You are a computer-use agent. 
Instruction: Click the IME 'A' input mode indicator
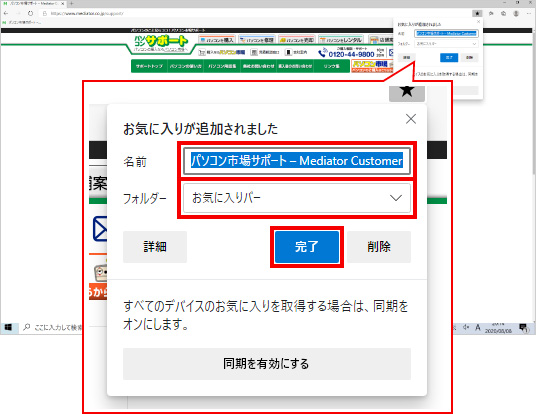478,328
